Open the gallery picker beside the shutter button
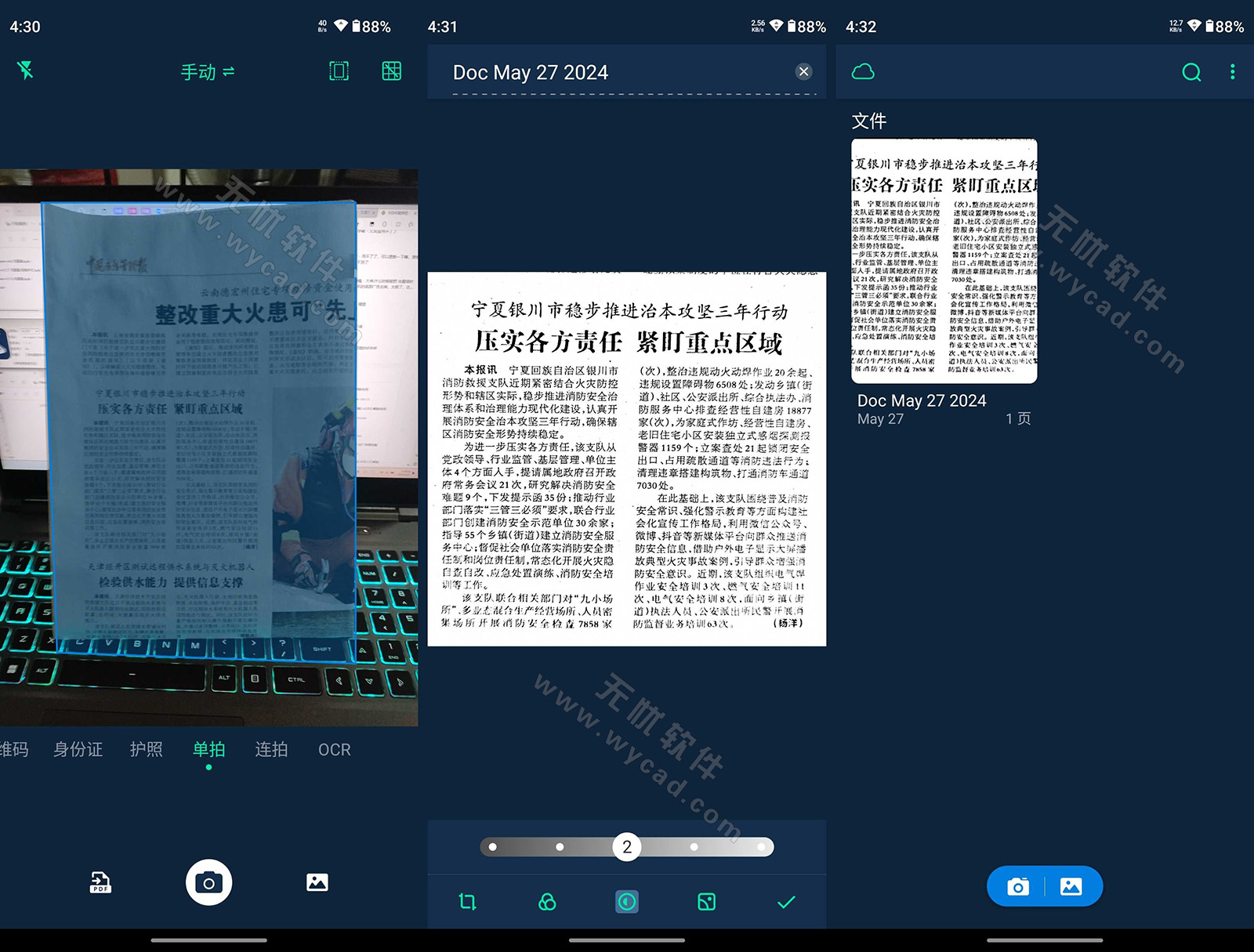Screen dimensions: 1254x952 pyautogui.click(x=316, y=882)
